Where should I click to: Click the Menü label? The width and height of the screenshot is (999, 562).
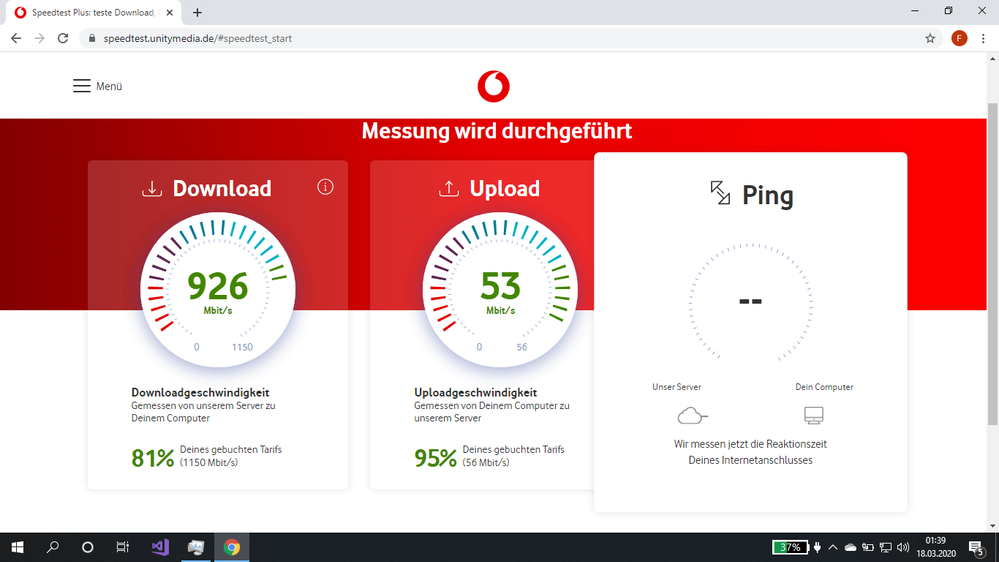(x=109, y=86)
